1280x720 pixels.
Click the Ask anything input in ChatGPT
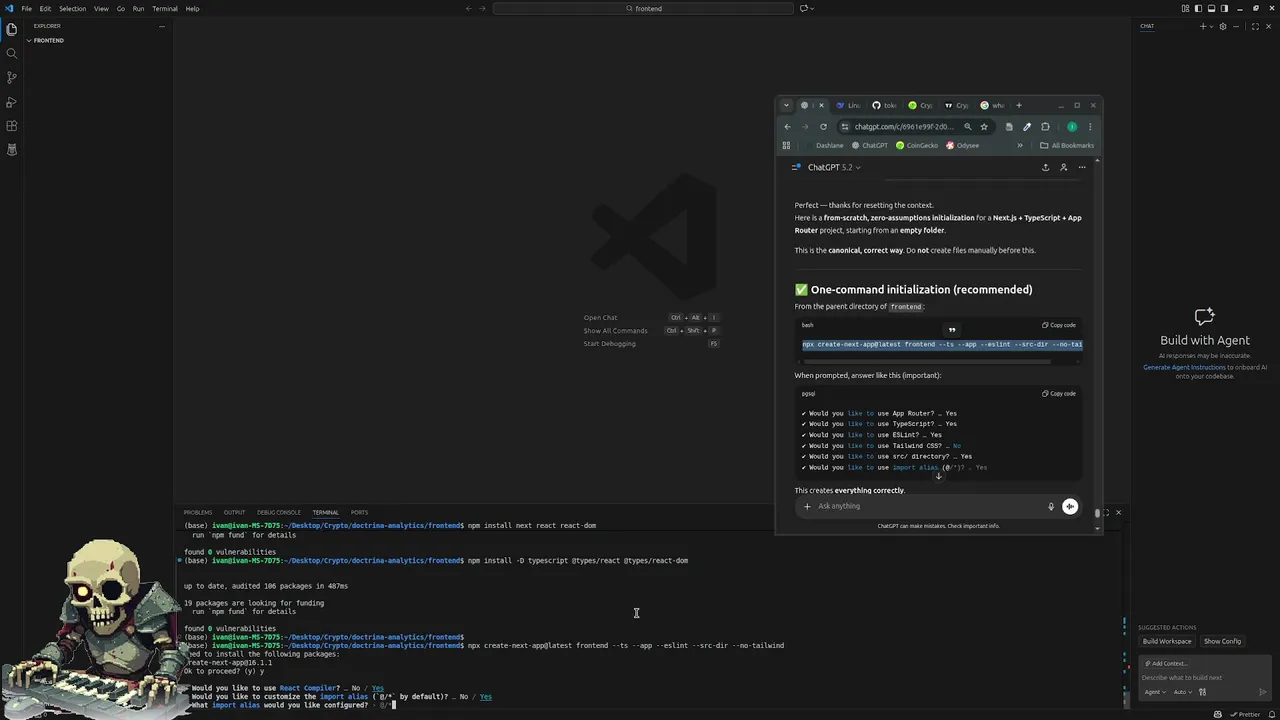930,506
